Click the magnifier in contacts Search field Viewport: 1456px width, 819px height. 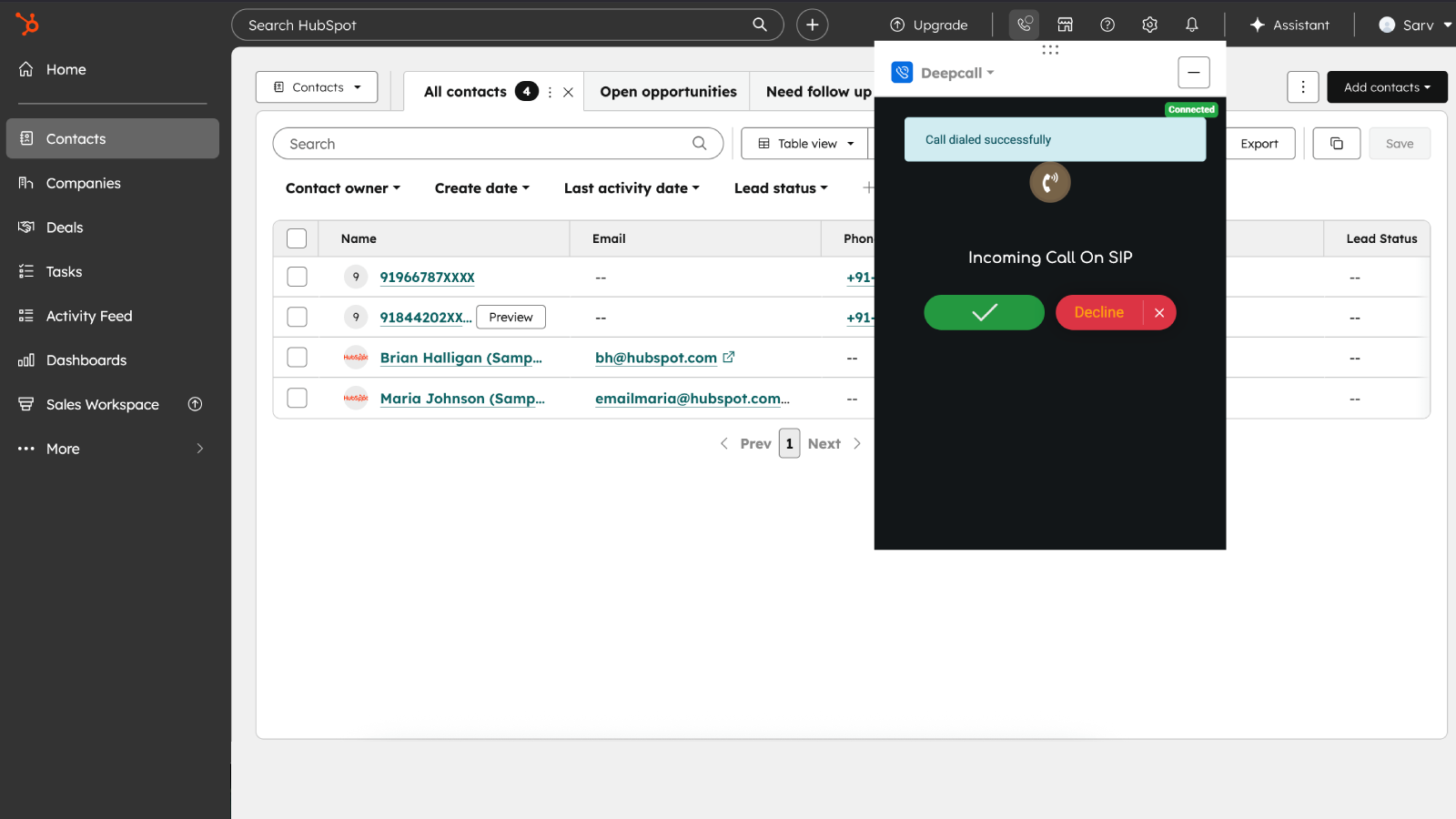[x=699, y=143]
